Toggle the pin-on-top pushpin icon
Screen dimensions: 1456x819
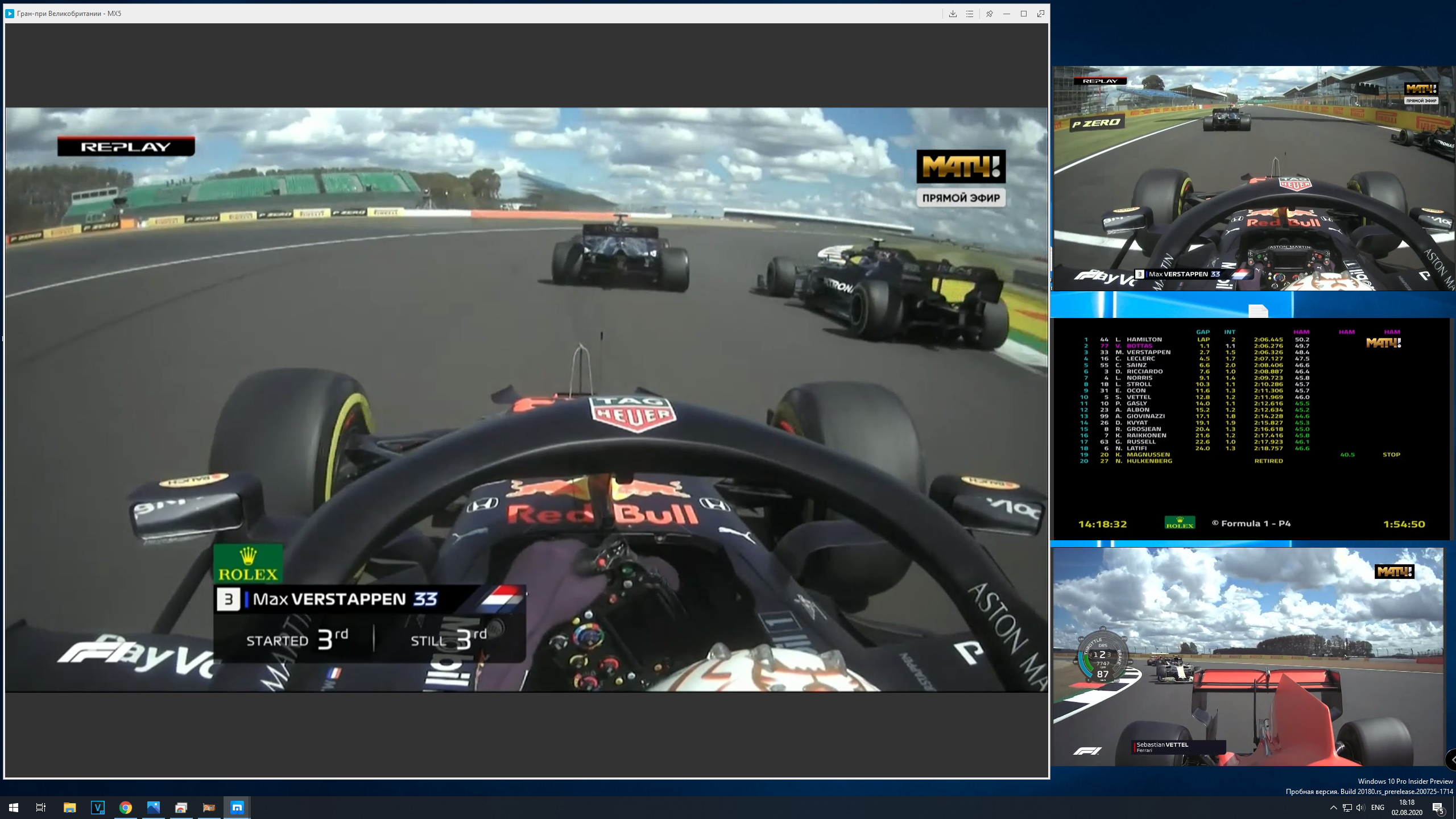(x=989, y=14)
